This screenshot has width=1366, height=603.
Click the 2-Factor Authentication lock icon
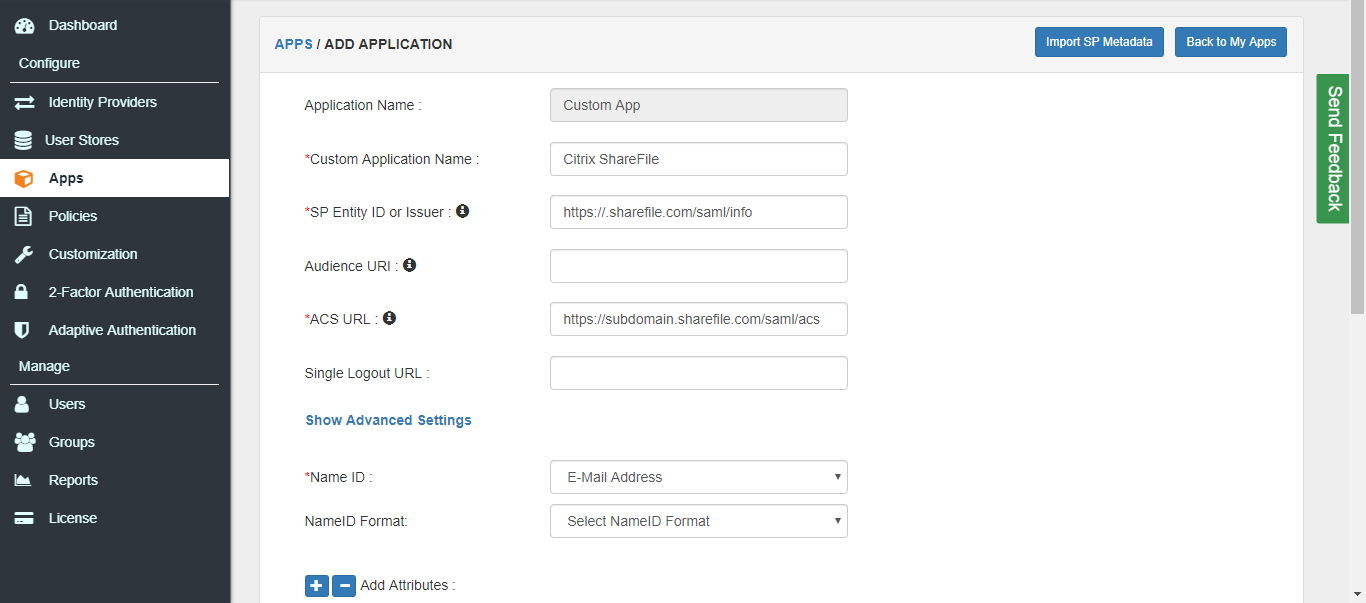coord(21,292)
